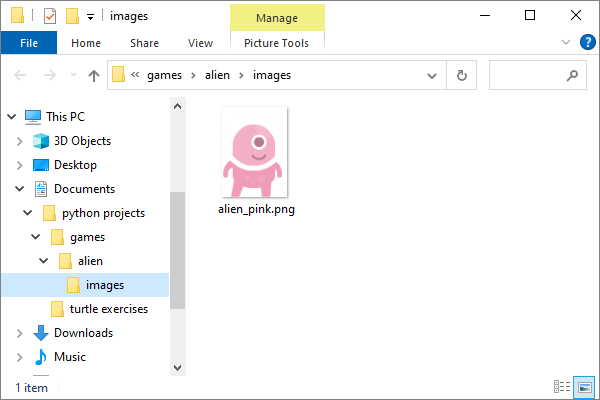Viewport: 600px width, 400px height.
Task: Expand the chevron after games breadcrumb
Action: pyautogui.click(x=193, y=75)
